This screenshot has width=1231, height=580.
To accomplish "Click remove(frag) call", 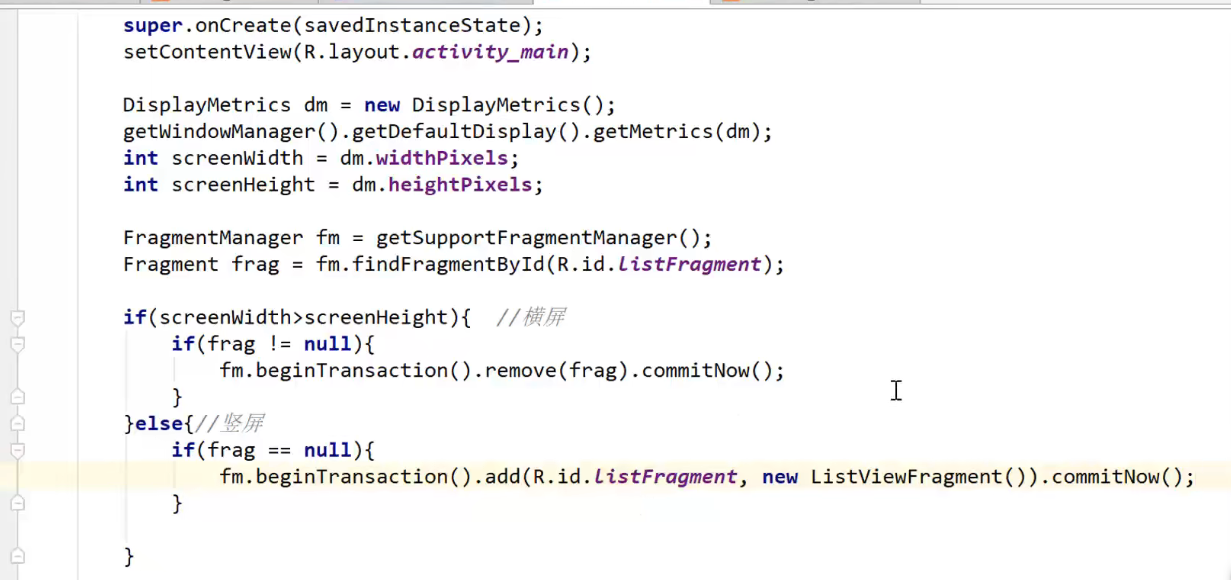I will coord(557,371).
